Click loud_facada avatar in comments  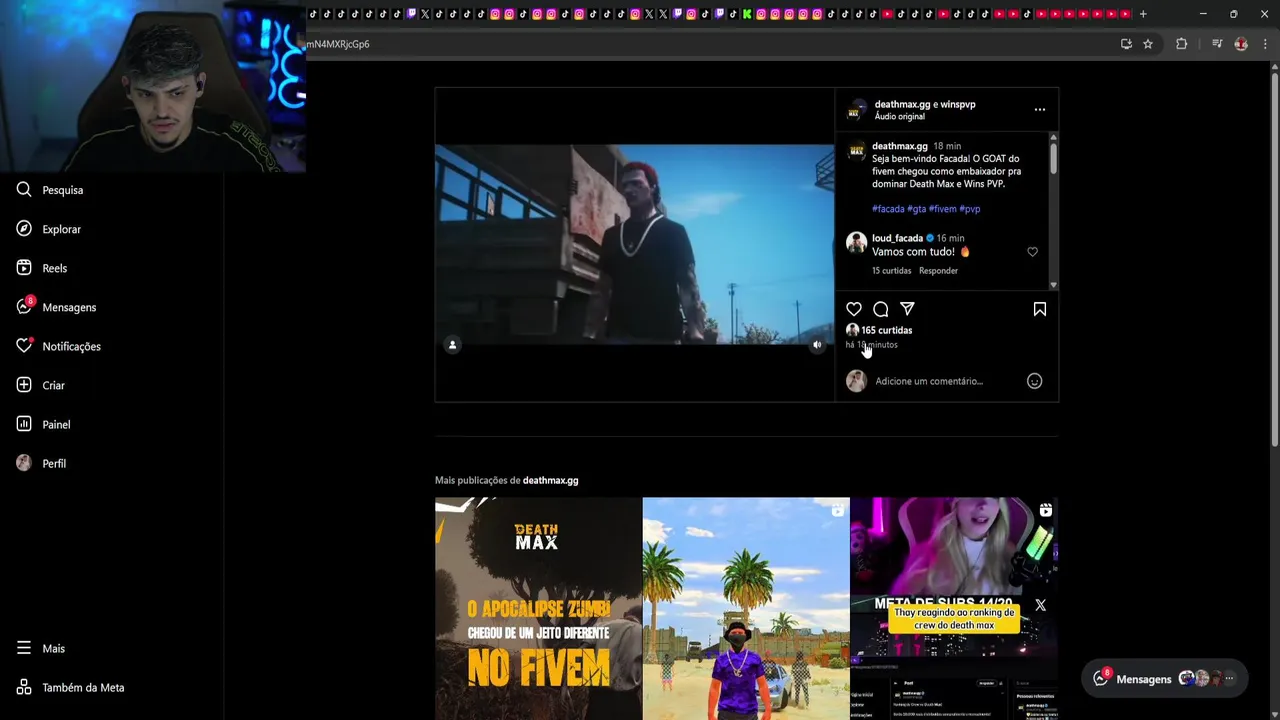856,242
